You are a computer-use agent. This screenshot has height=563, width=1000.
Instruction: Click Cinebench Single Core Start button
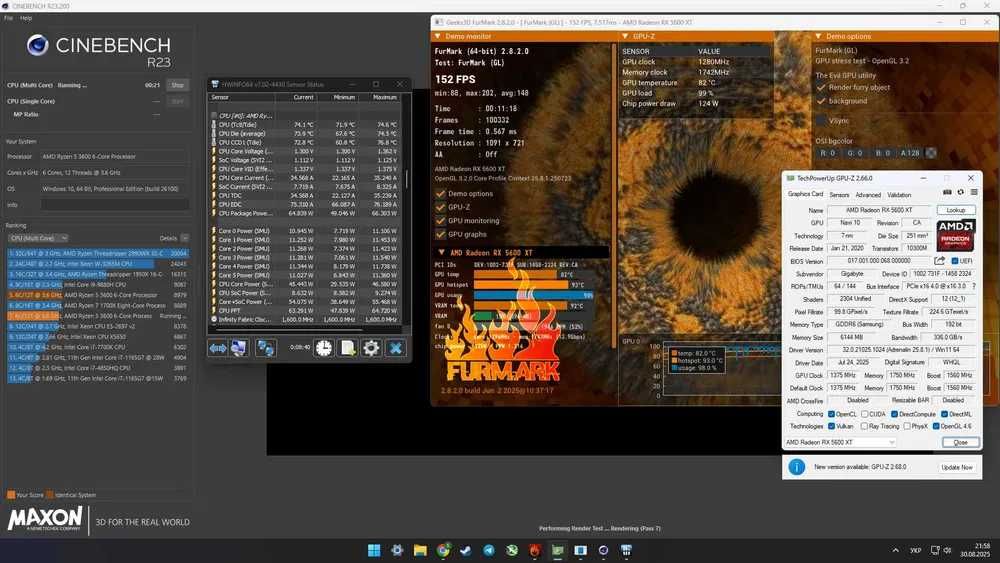(177, 101)
